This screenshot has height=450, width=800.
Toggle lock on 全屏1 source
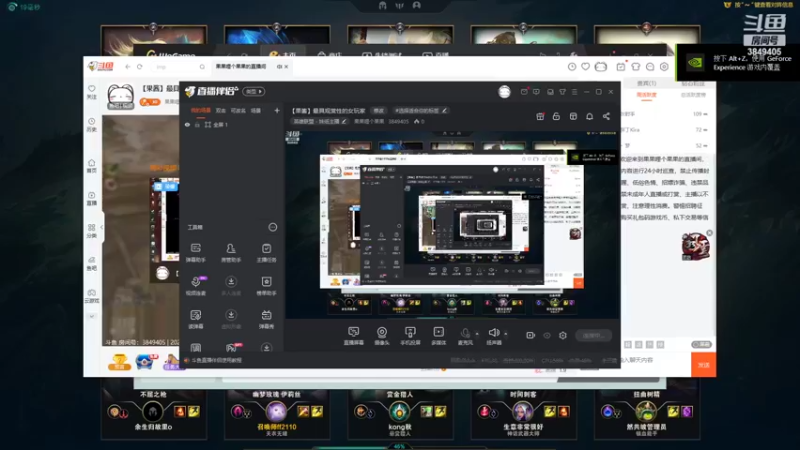197,124
